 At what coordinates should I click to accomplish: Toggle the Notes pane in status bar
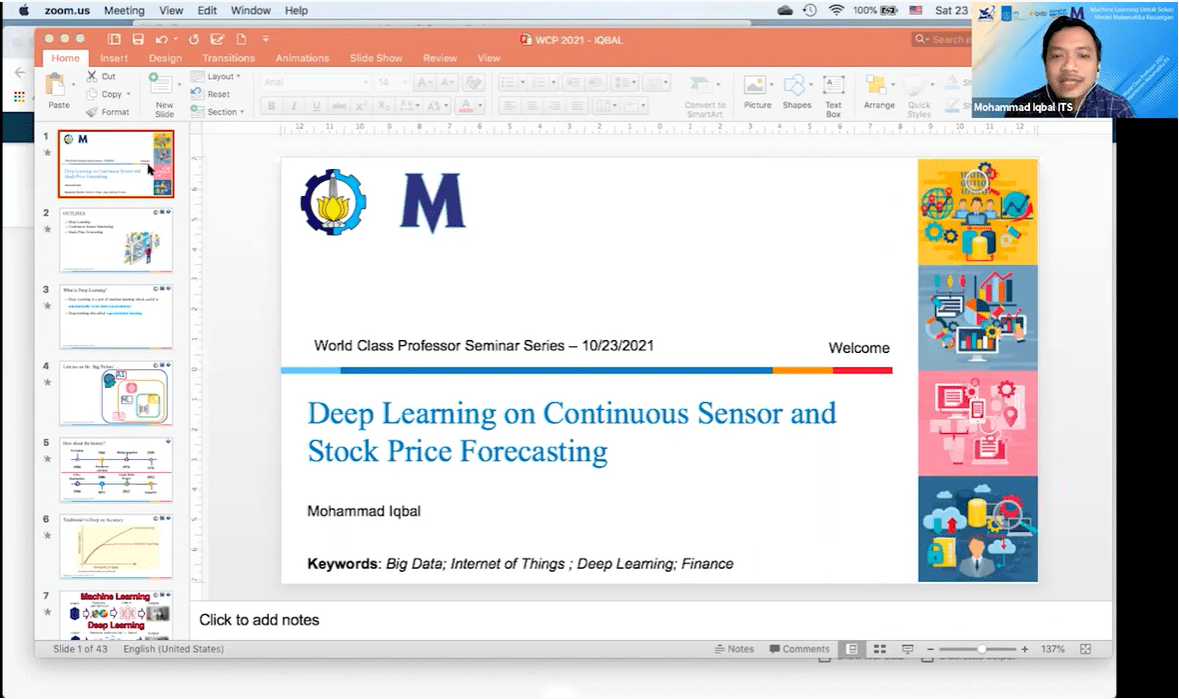pyautogui.click(x=735, y=649)
